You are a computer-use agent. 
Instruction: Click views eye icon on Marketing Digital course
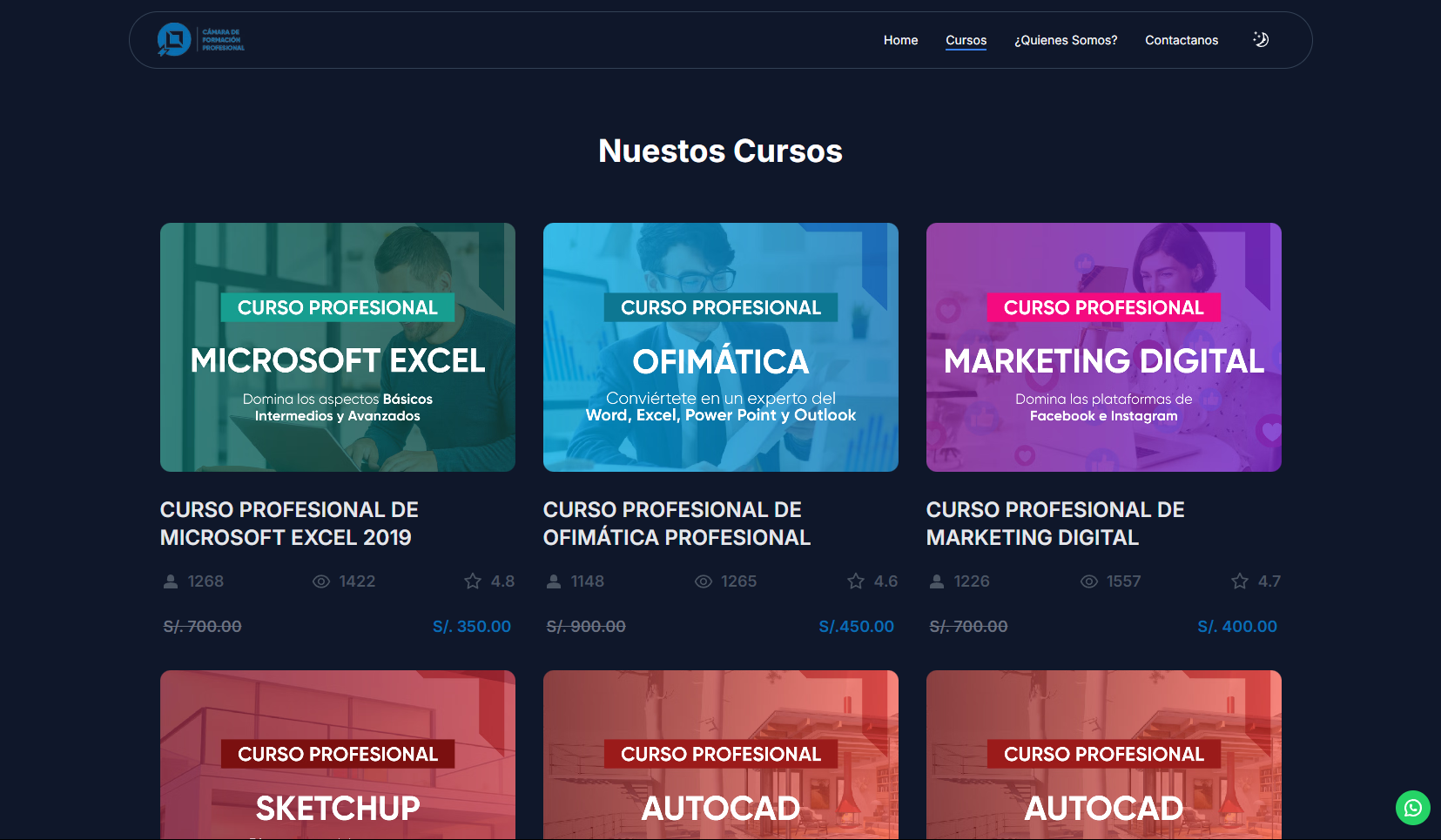(1089, 581)
